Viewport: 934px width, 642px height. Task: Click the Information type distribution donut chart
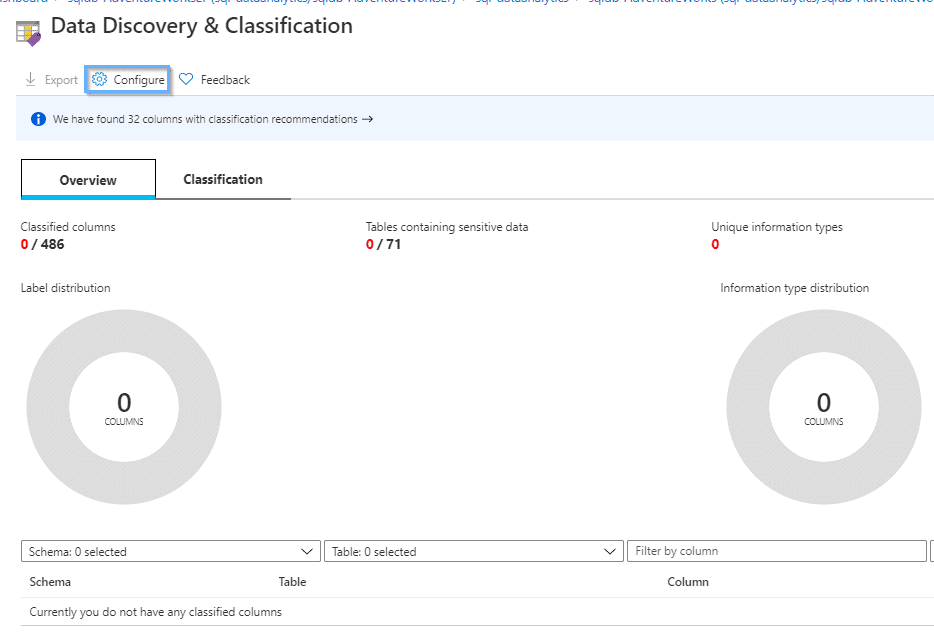coord(824,407)
